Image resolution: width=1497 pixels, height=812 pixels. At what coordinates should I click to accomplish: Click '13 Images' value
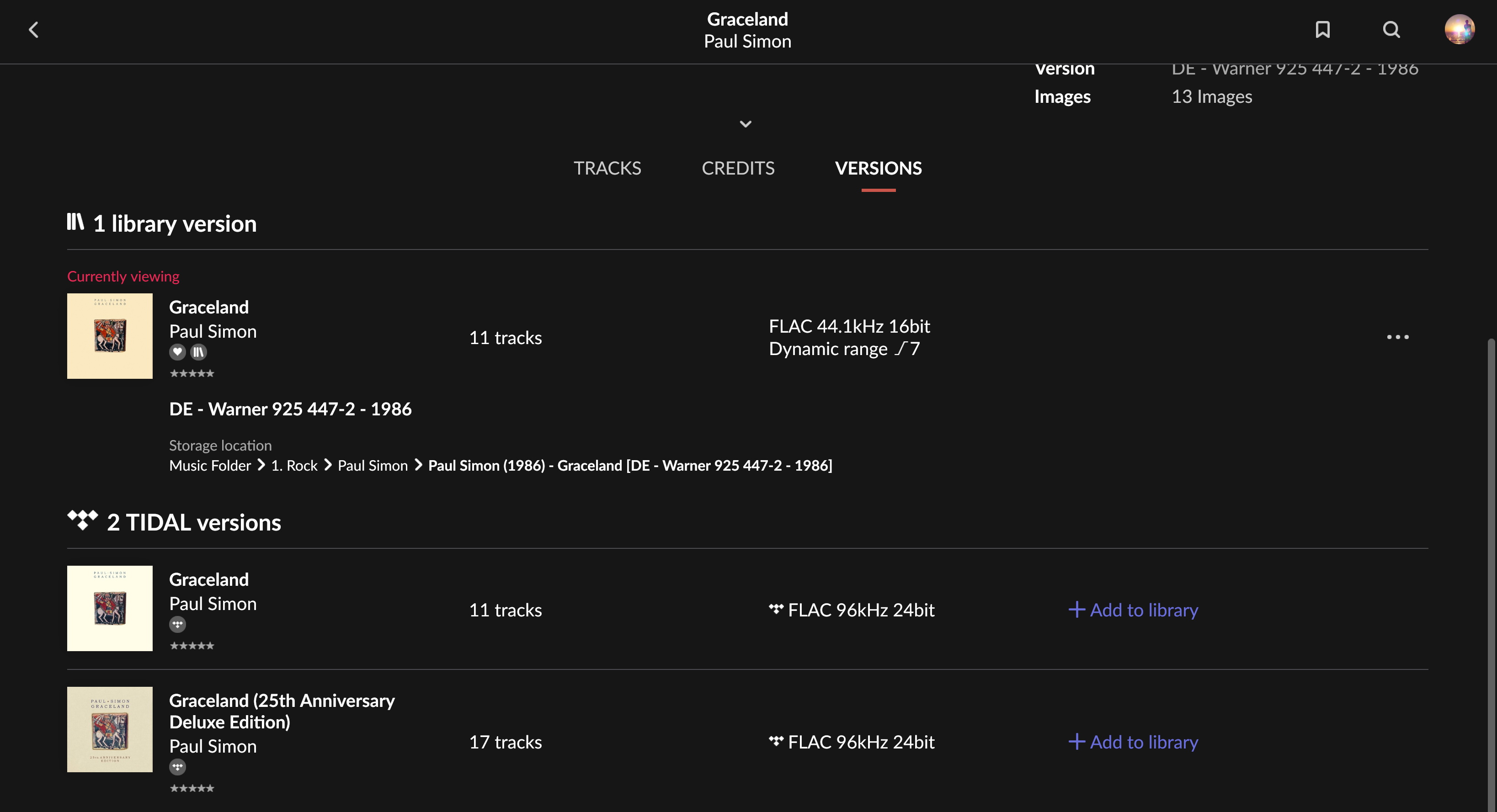coord(1212,96)
